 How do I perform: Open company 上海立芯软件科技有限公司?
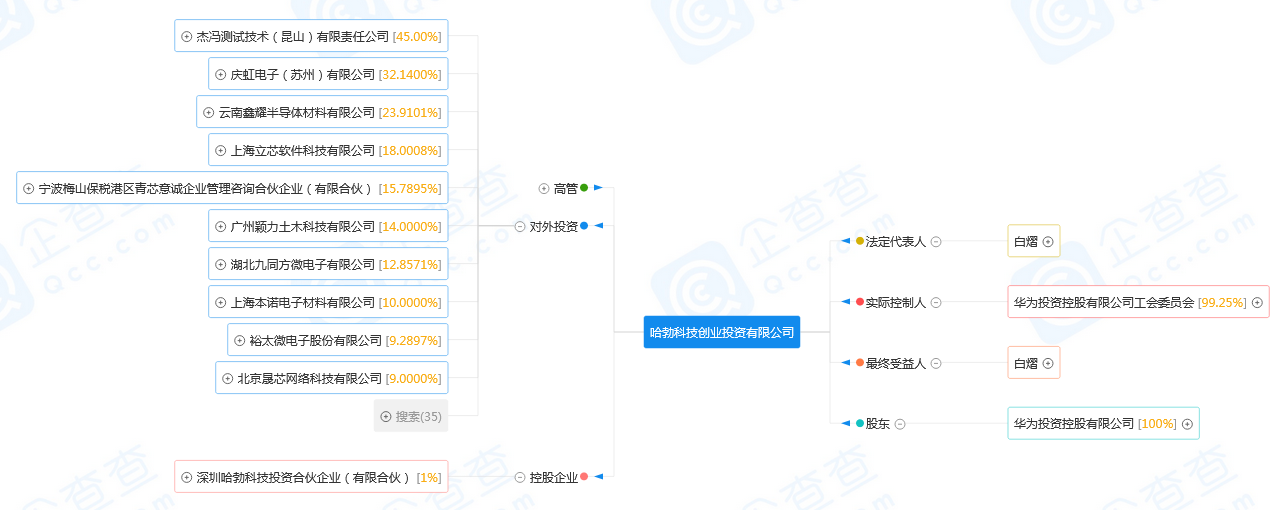click(302, 150)
